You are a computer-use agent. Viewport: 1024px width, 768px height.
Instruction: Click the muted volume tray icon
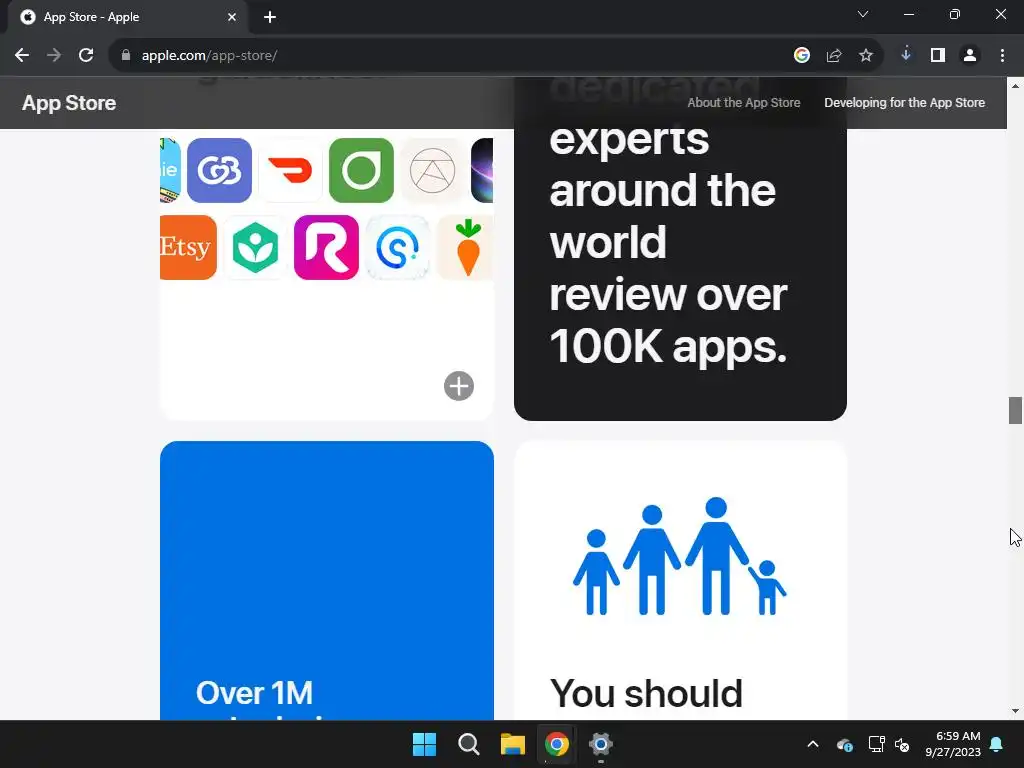pyautogui.click(x=903, y=744)
